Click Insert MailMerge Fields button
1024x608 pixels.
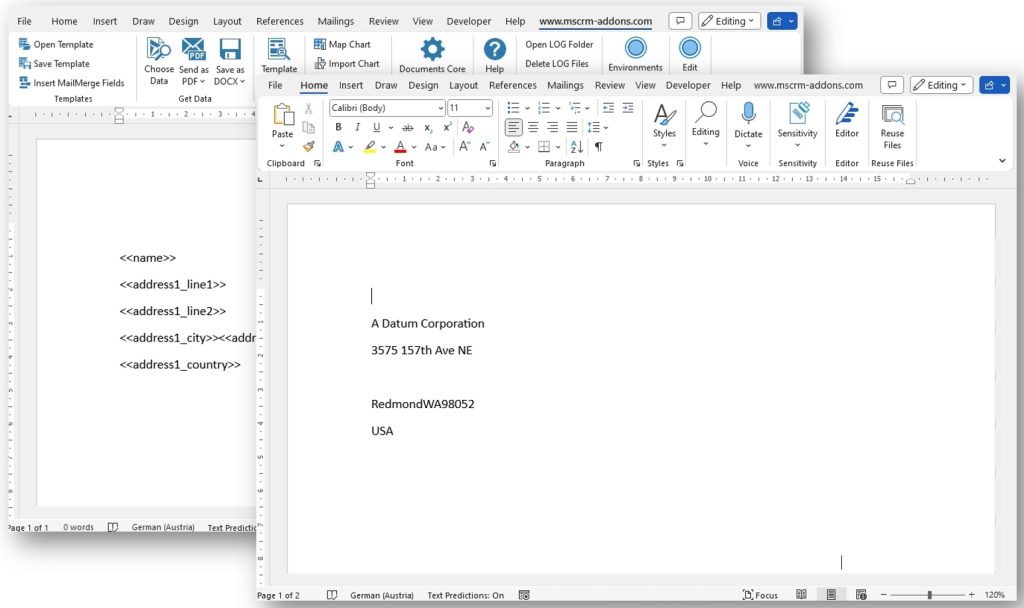(x=71, y=83)
